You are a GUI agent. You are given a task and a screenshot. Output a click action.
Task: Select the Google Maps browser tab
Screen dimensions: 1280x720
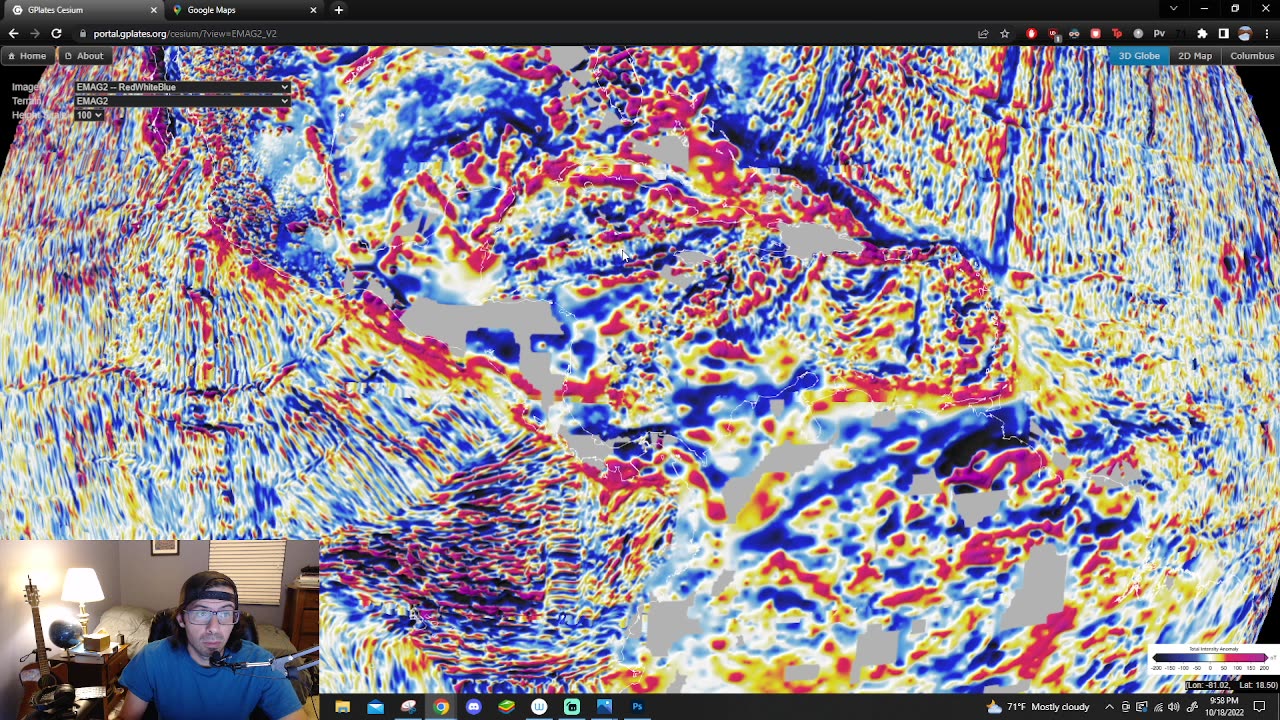pyautogui.click(x=245, y=10)
